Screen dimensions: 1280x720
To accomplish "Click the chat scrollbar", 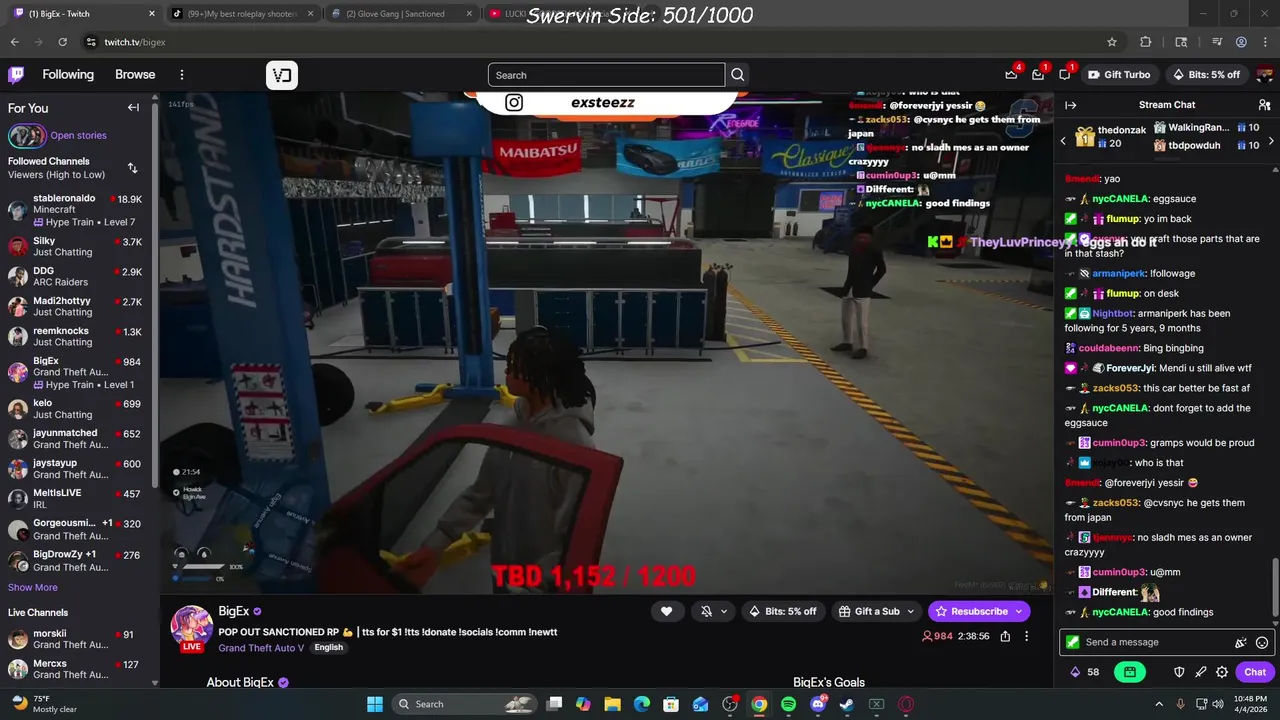I will tap(1275, 589).
